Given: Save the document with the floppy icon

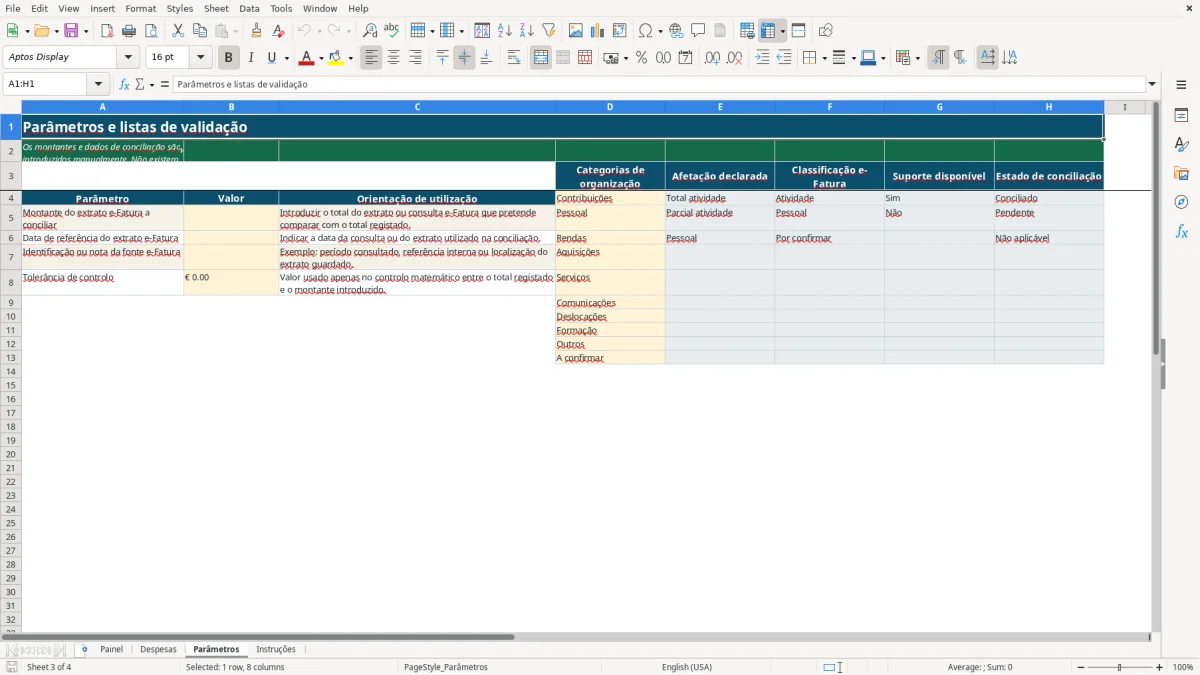Looking at the screenshot, I should click(71, 31).
